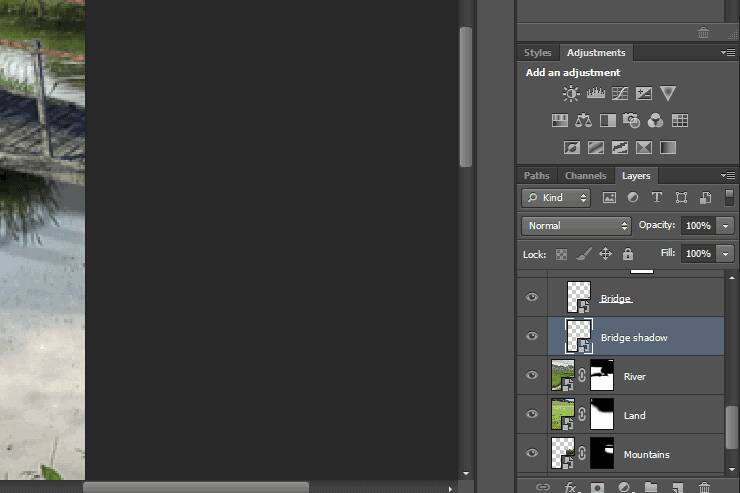Add a Levels adjustment
The height and width of the screenshot is (493, 740).
coord(596,94)
